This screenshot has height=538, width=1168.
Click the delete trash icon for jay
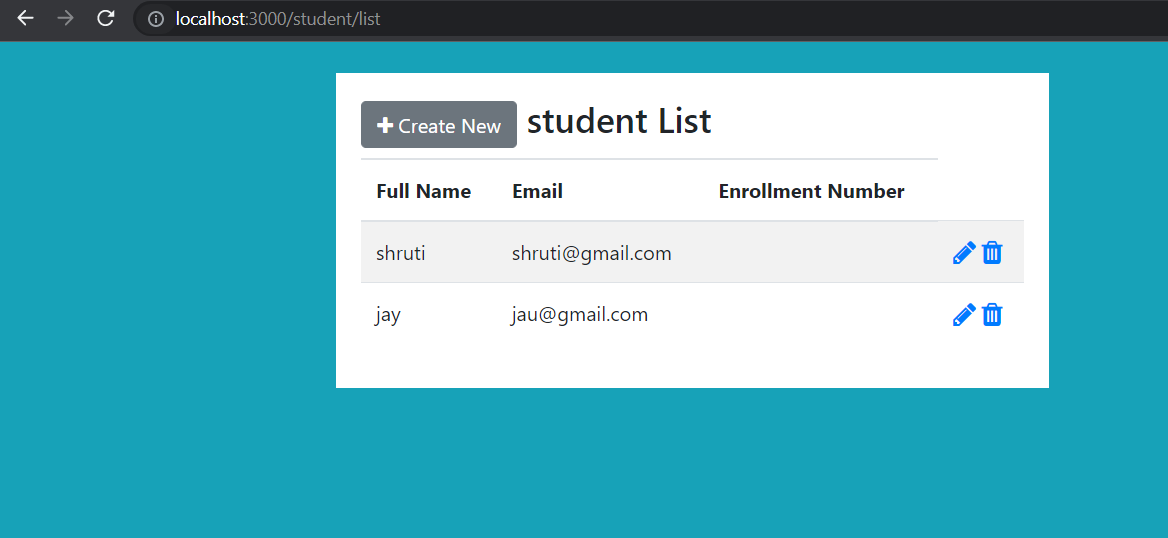[992, 316]
